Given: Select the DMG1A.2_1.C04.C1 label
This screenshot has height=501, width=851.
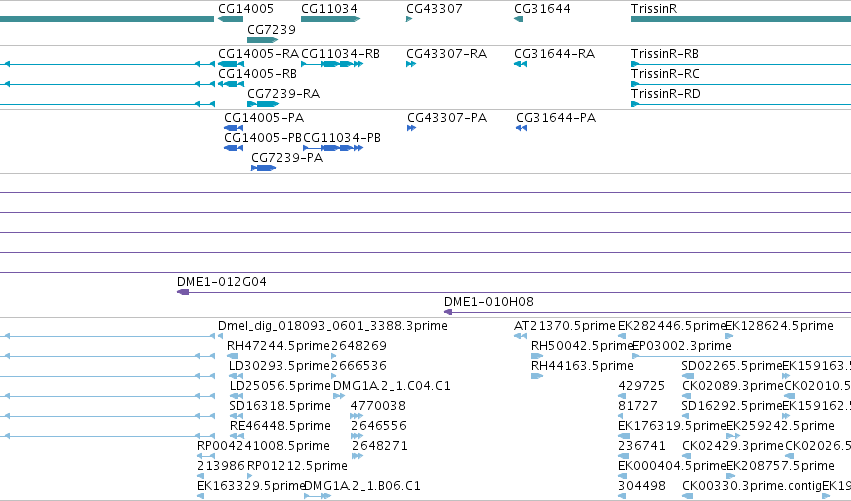Looking at the screenshot, I should pyautogui.click(x=391, y=386).
